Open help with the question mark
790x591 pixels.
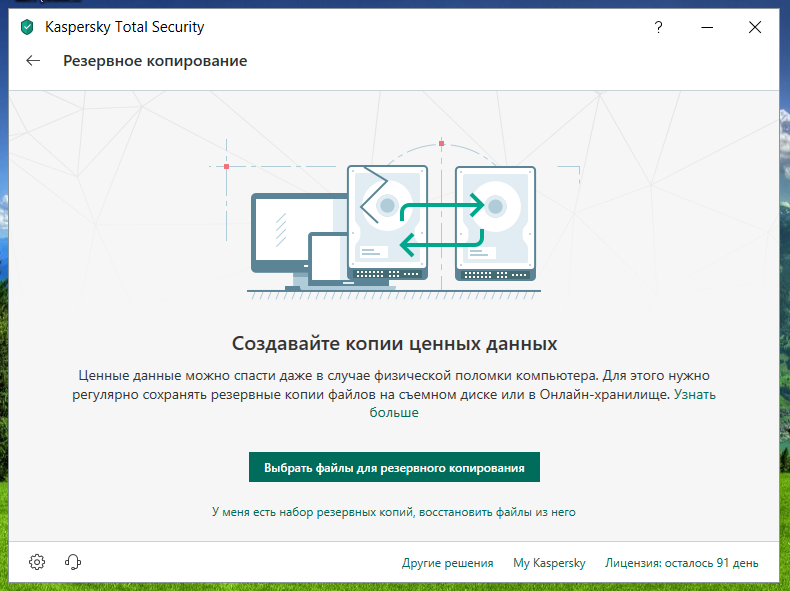click(659, 27)
